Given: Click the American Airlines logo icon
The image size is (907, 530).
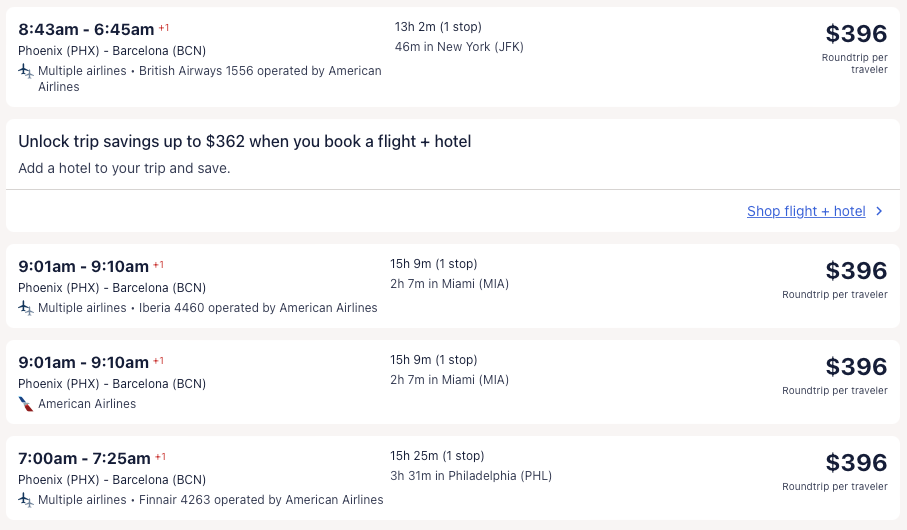Looking at the screenshot, I should tap(26, 404).
